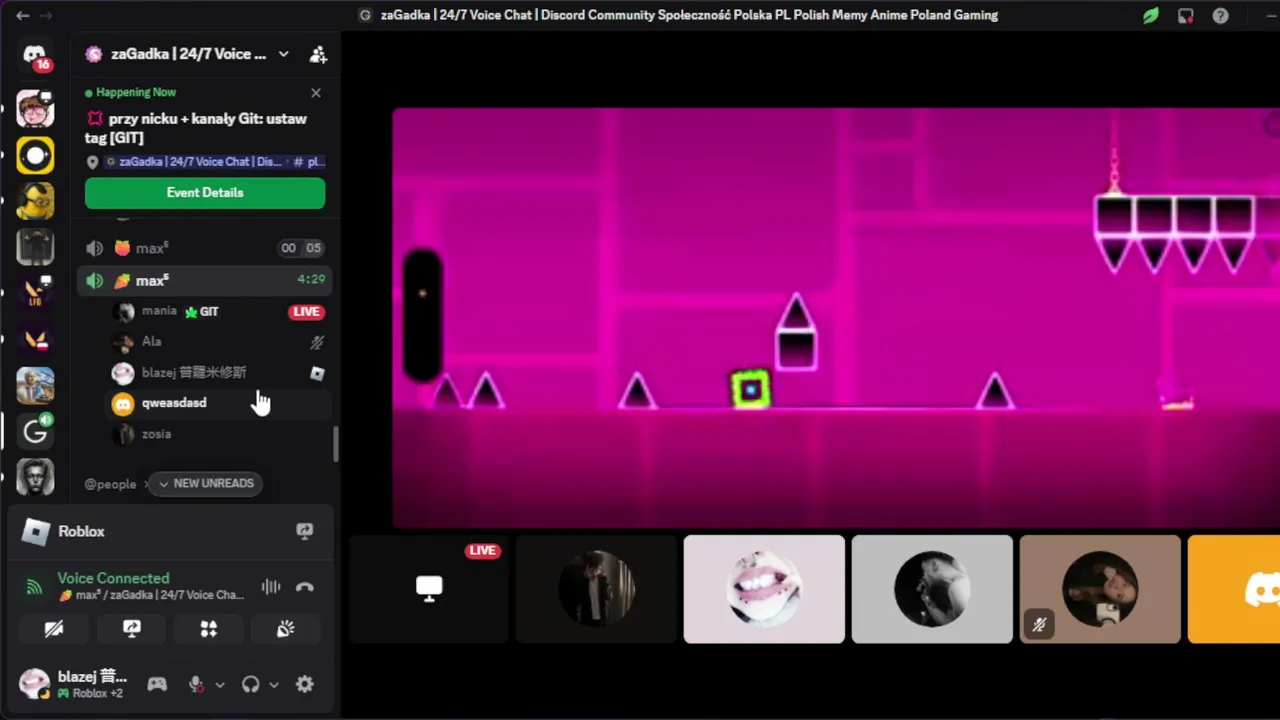Image resolution: width=1280 pixels, height=720 pixels.
Task: Share your screen button
Action: point(131,629)
